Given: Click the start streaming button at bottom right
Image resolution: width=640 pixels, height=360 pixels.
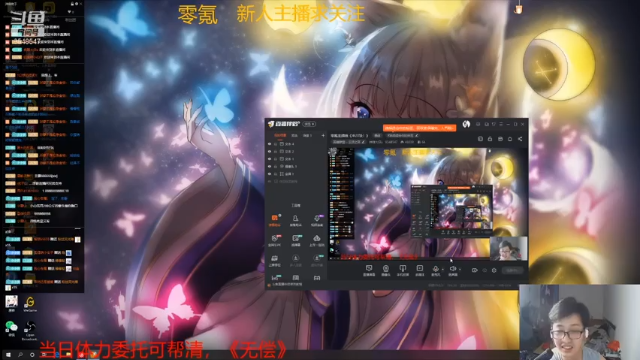Looking at the screenshot, I should (x=512, y=270).
